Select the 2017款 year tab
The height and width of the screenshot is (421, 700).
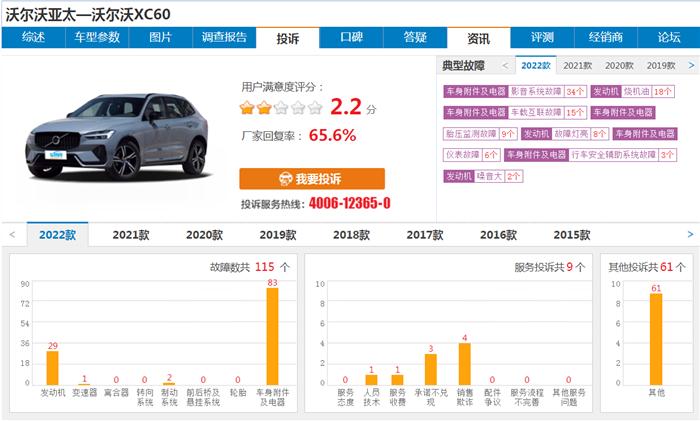point(425,235)
